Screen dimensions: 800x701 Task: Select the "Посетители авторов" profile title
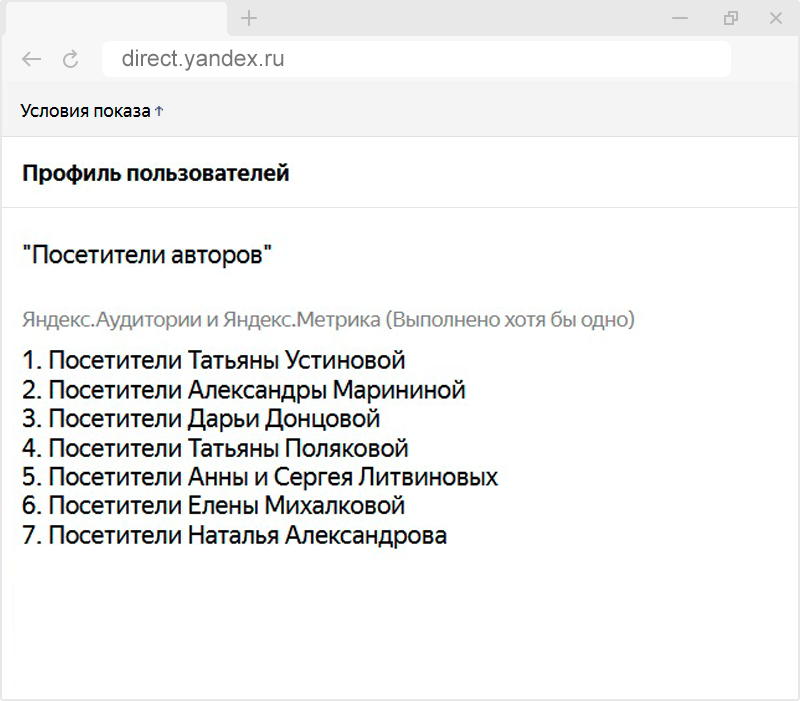tap(147, 255)
